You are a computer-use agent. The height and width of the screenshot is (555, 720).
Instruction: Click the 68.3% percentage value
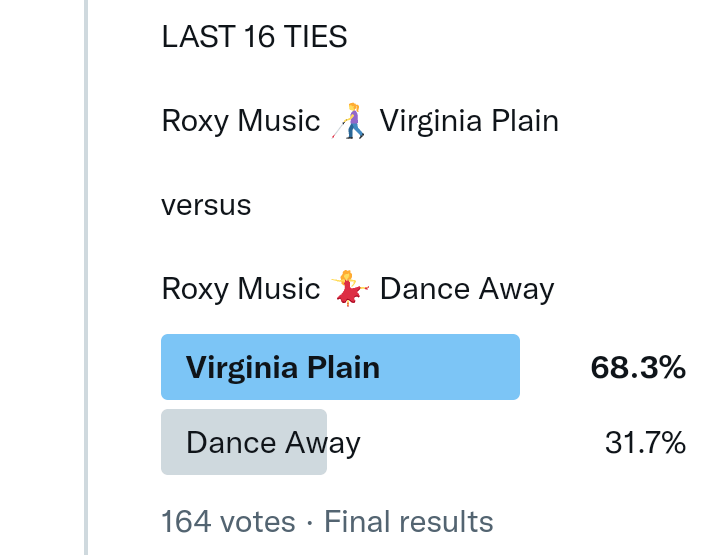point(638,367)
